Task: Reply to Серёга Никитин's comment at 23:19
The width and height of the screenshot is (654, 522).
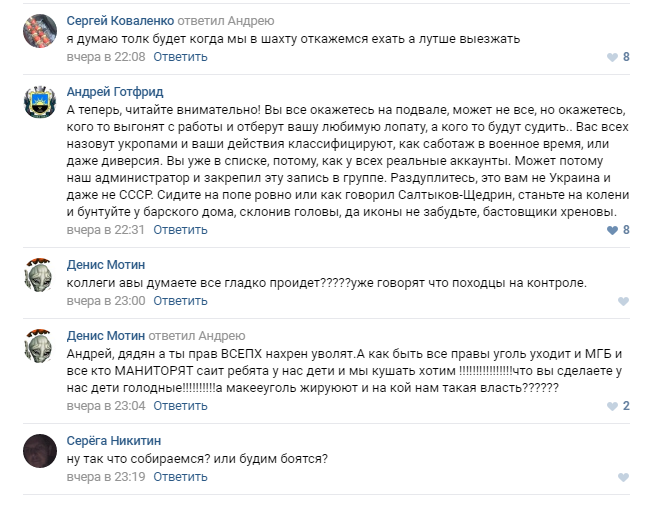Action: click(181, 477)
